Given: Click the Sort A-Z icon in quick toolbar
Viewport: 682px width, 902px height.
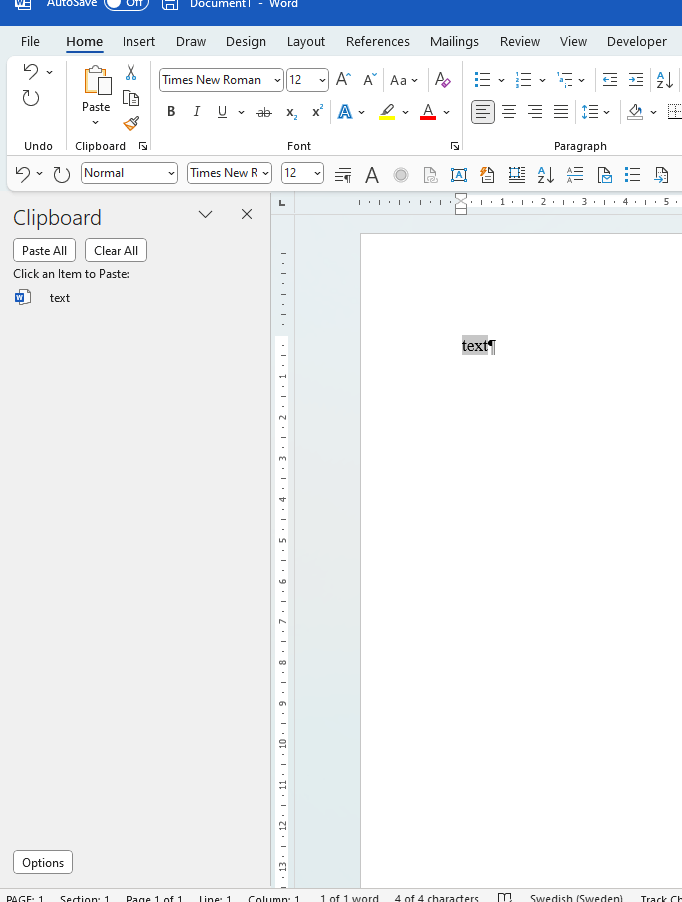Looking at the screenshot, I should click(545, 174).
